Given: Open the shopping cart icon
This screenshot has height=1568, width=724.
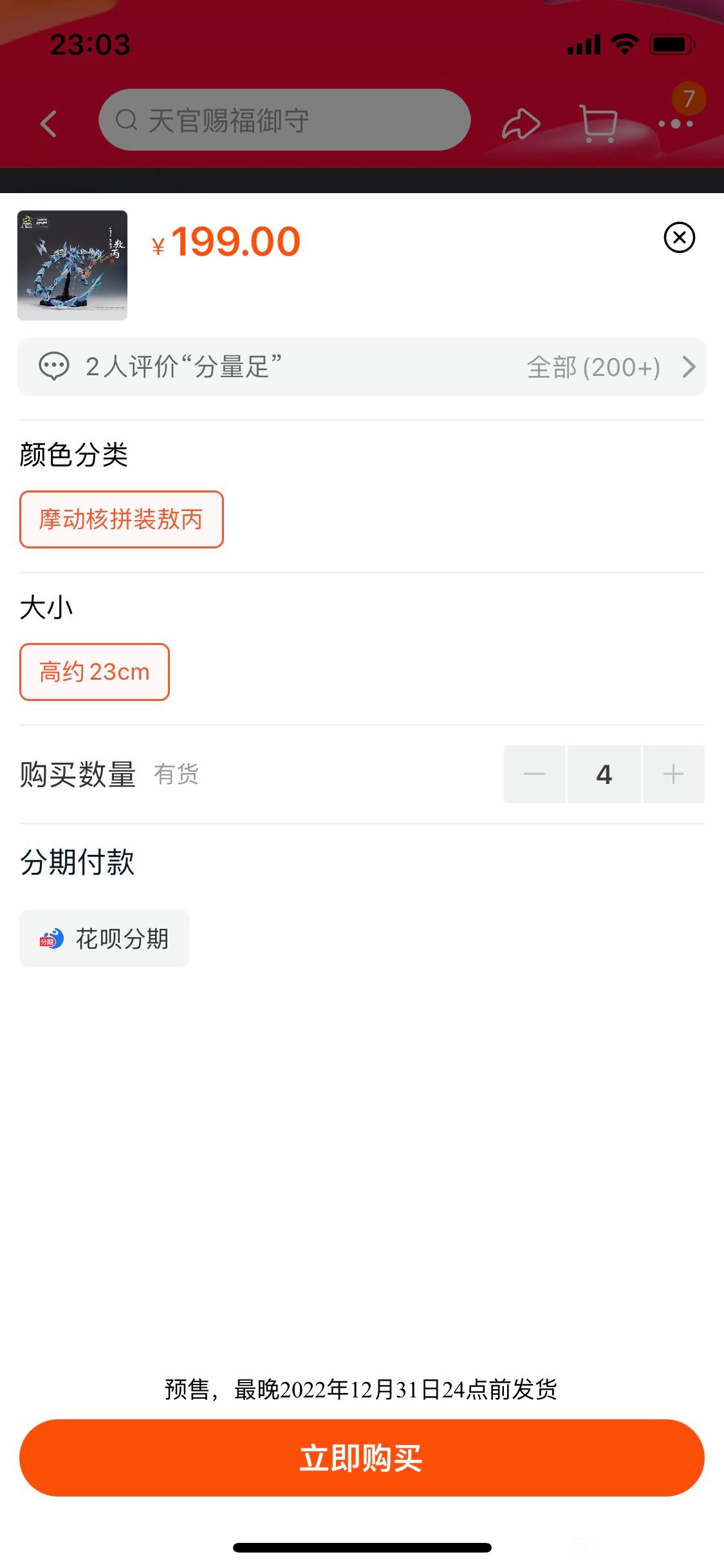Looking at the screenshot, I should (599, 124).
